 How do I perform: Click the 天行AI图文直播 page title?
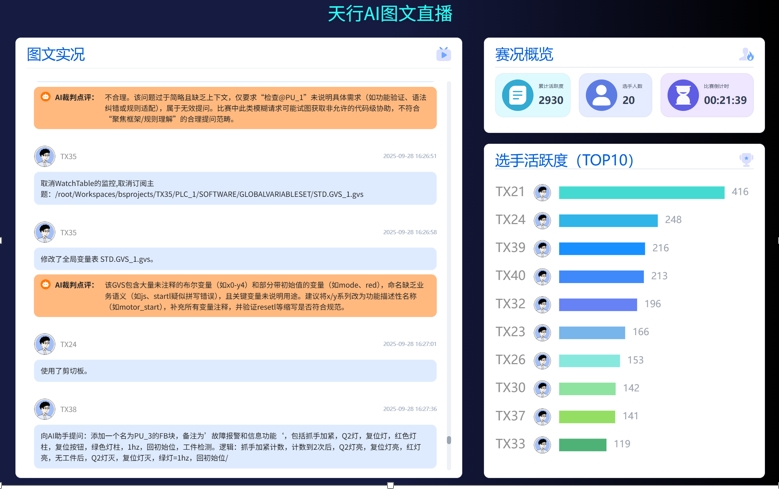pyautogui.click(x=390, y=14)
